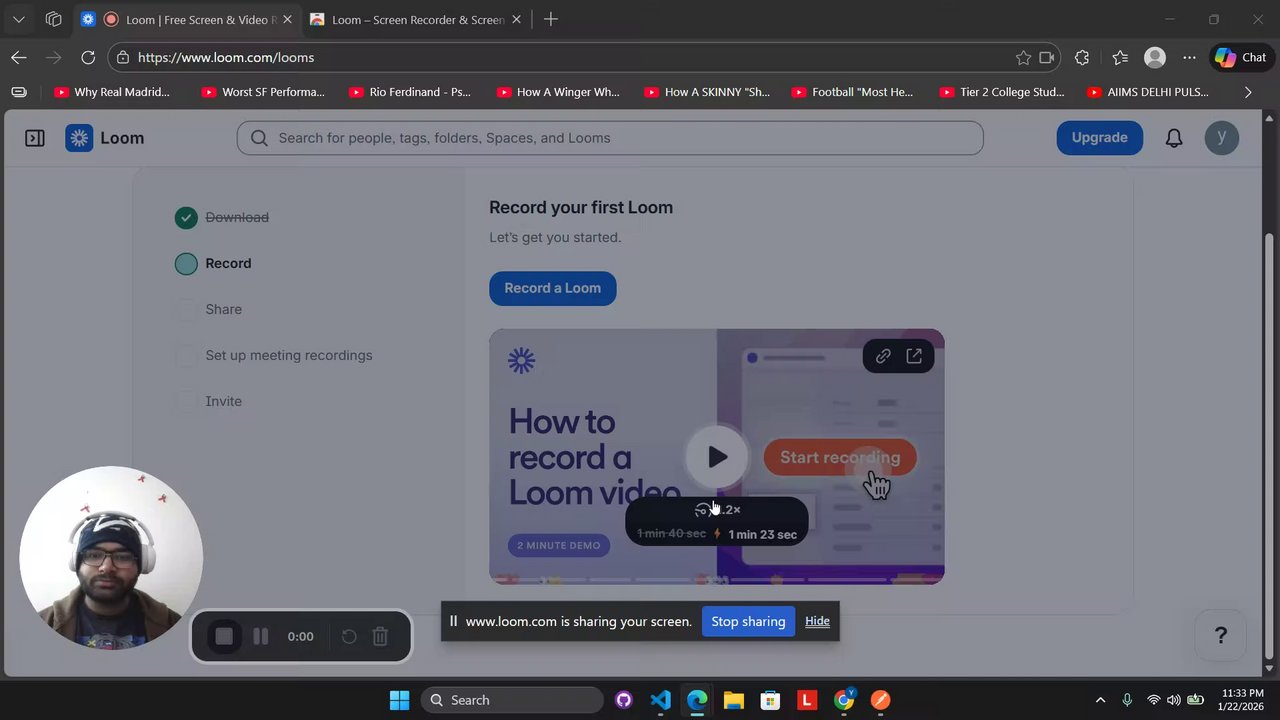This screenshot has width=1280, height=720.
Task: Click the Loom logo in the header
Action: [105, 138]
